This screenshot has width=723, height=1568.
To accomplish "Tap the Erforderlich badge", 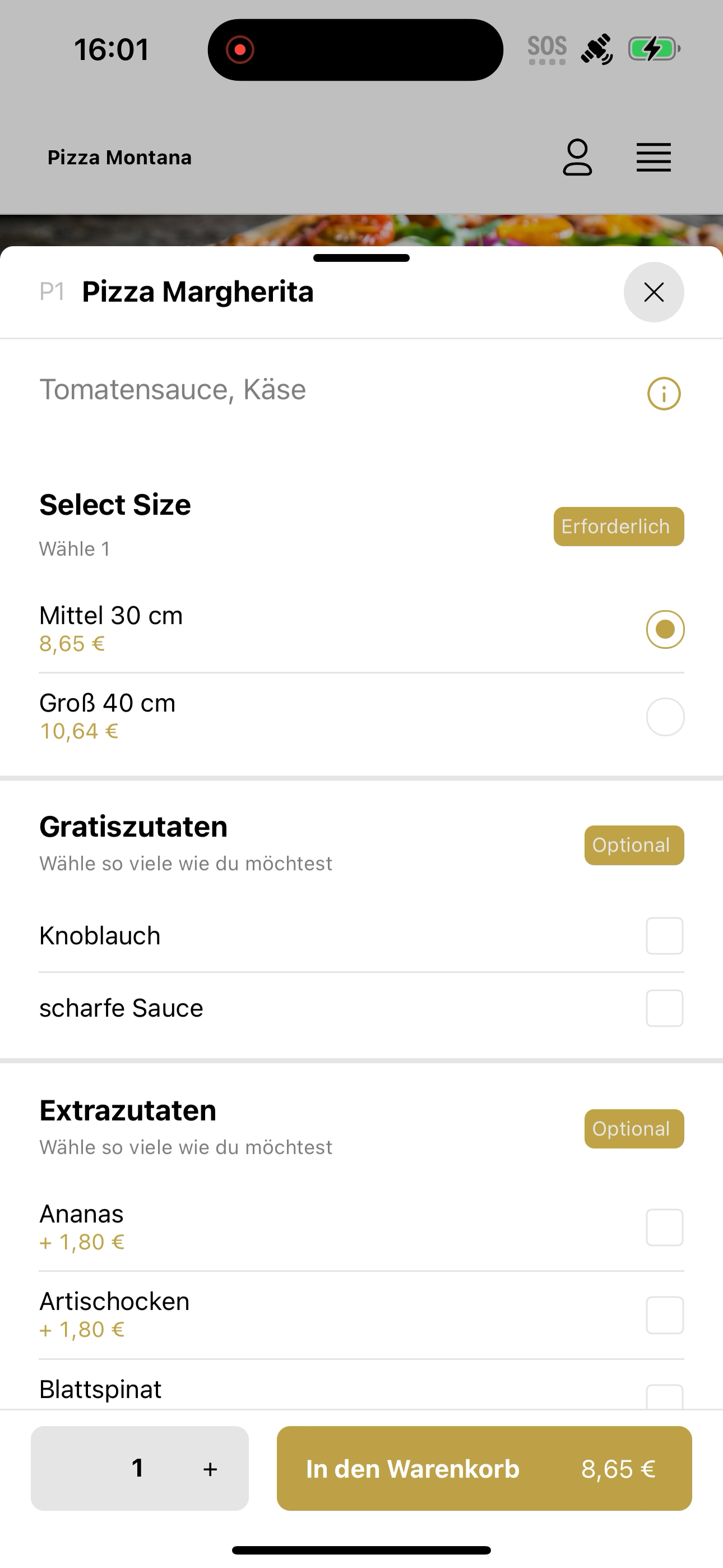I will (618, 527).
